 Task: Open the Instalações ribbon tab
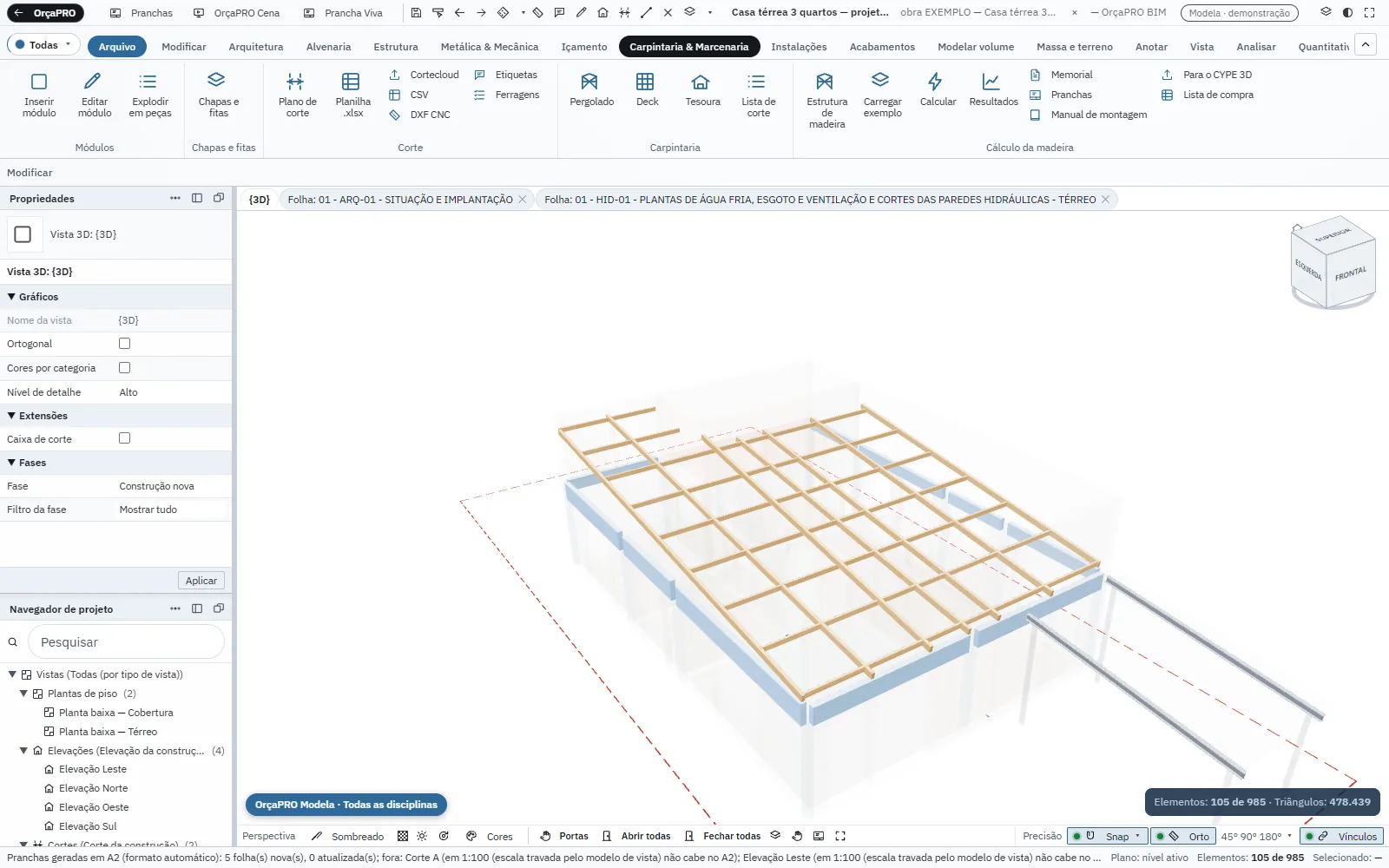(799, 47)
